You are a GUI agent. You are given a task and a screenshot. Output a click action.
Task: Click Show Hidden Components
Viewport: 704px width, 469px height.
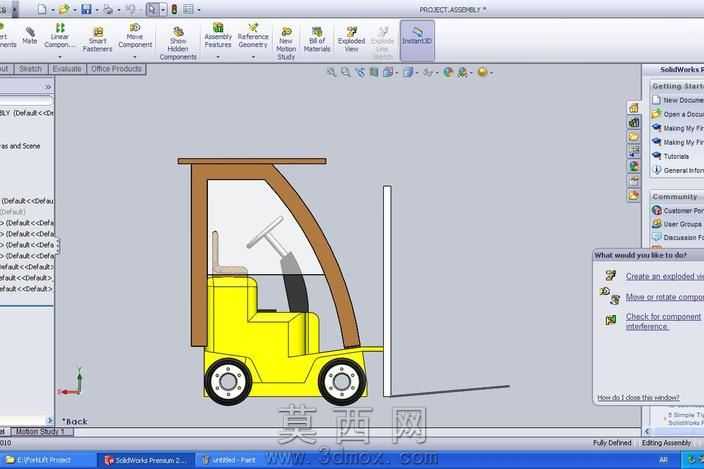coord(178,43)
